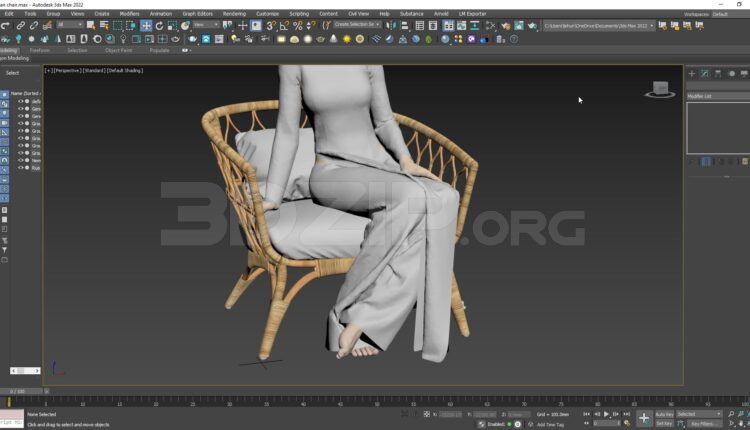Click the Use Pivot Point Center icon
This screenshot has height=430, width=750.
(x=228, y=25)
